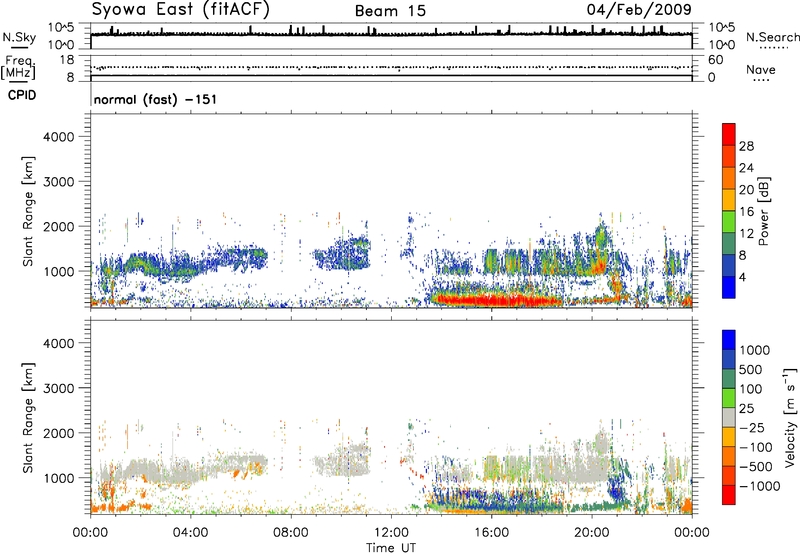Click the '2000' tick of the velocity panel
The width and height of the screenshot is (800, 554).
pos(58,433)
